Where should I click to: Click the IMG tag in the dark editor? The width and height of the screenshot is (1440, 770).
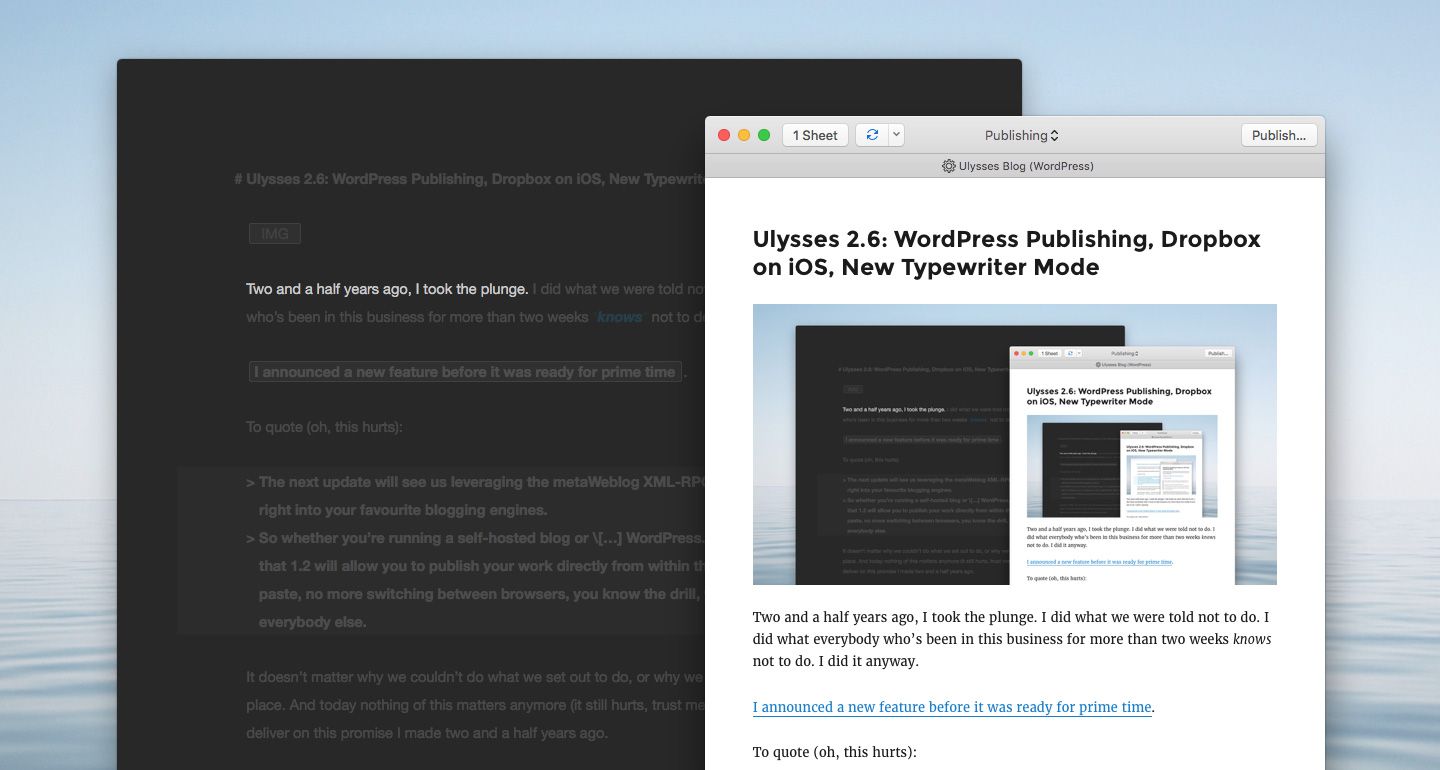tap(274, 234)
